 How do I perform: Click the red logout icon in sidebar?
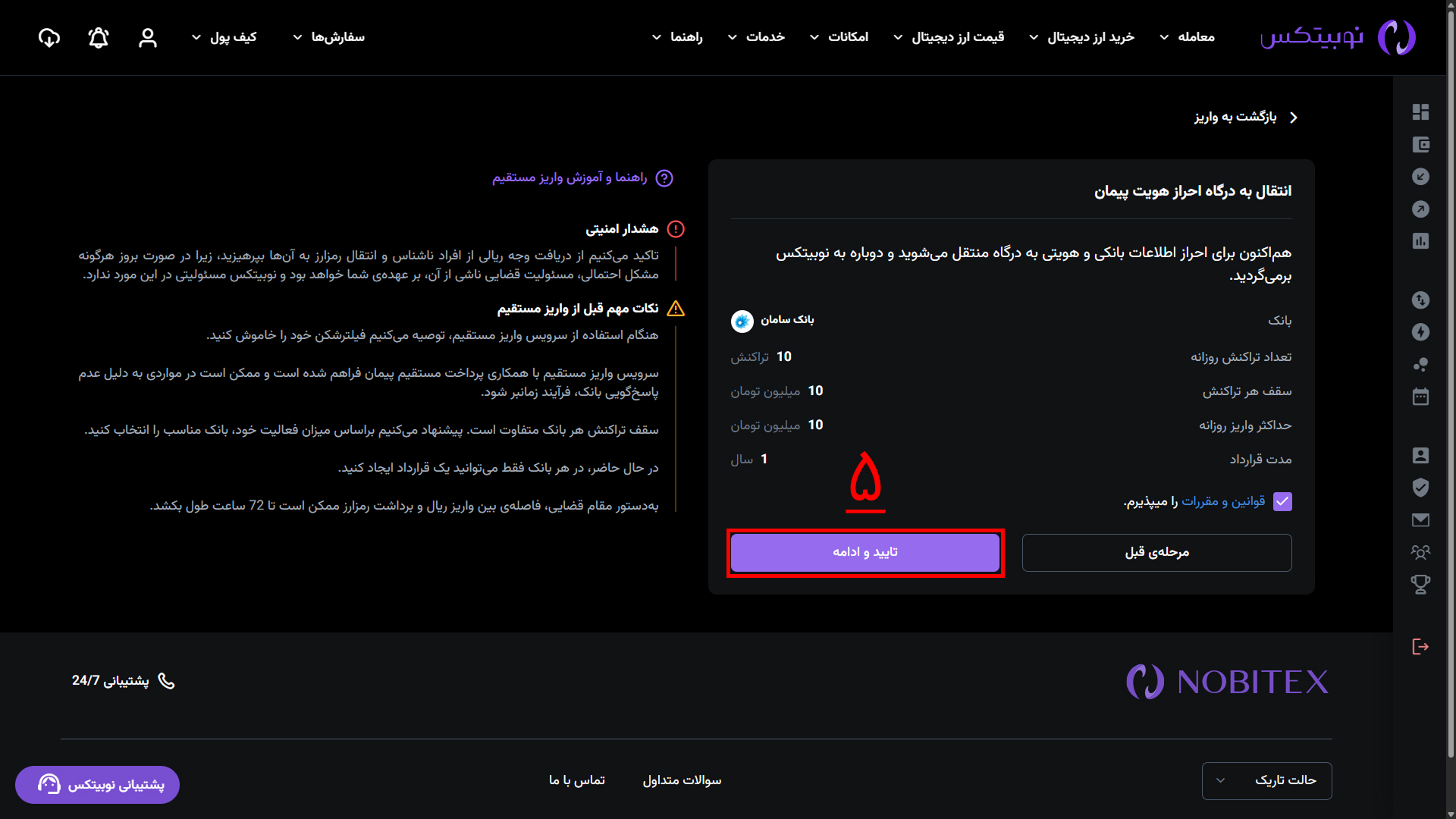[1420, 646]
